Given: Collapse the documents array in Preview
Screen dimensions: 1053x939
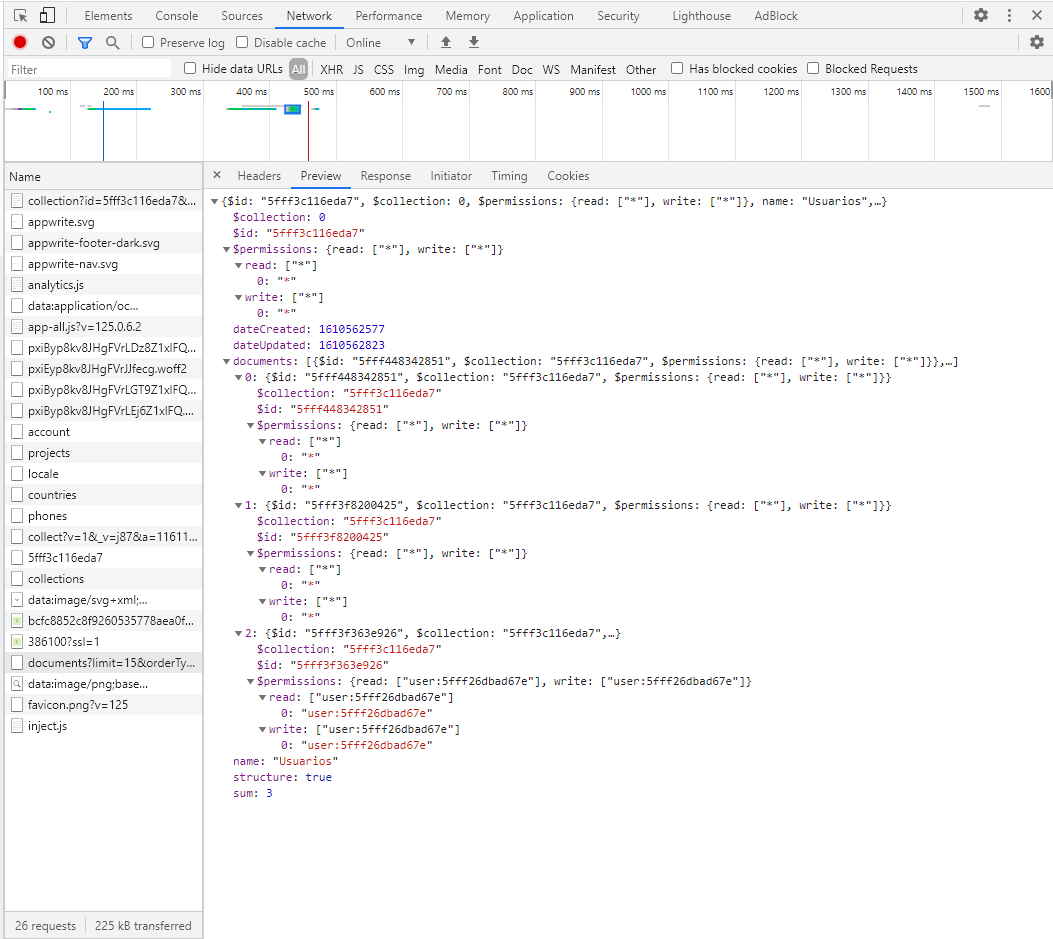Looking at the screenshot, I should (x=226, y=360).
